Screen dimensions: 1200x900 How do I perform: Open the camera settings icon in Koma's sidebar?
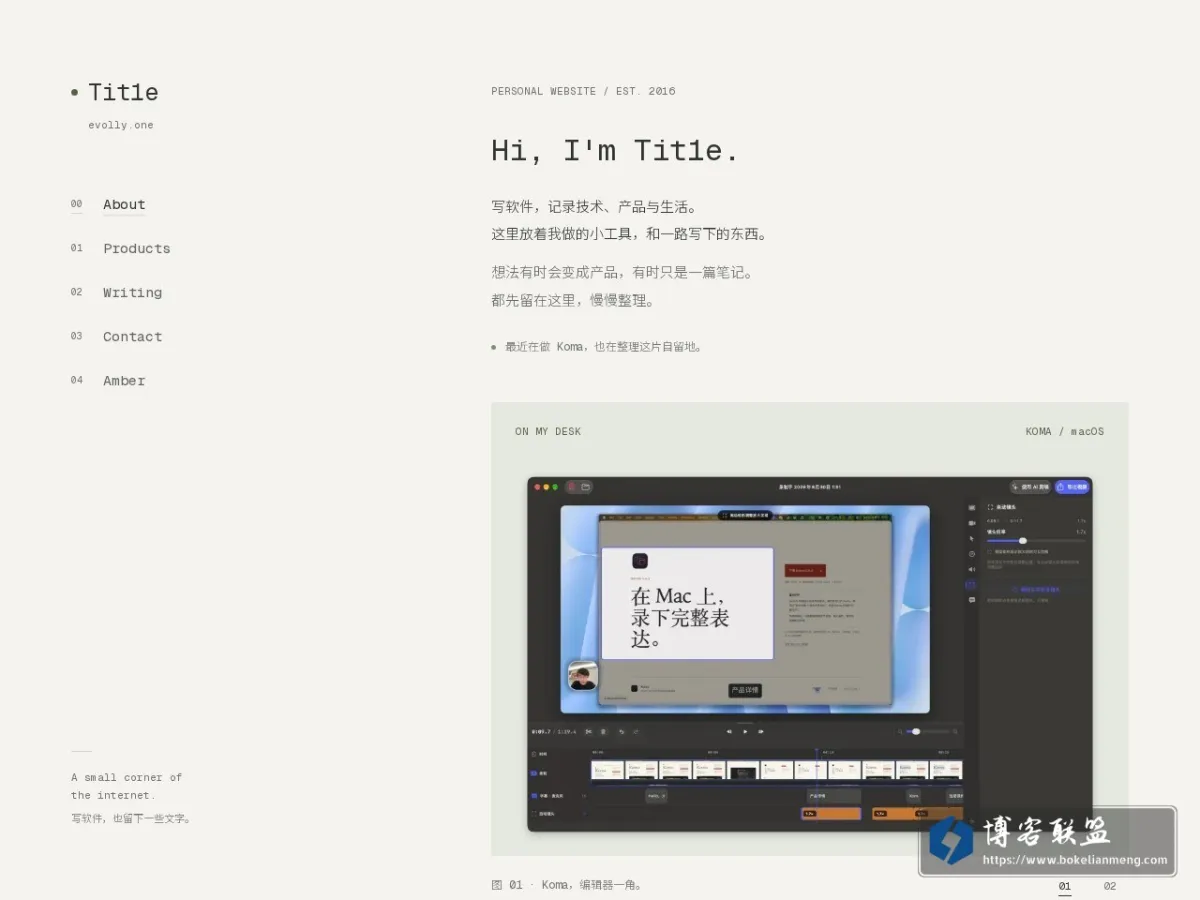pos(971,523)
